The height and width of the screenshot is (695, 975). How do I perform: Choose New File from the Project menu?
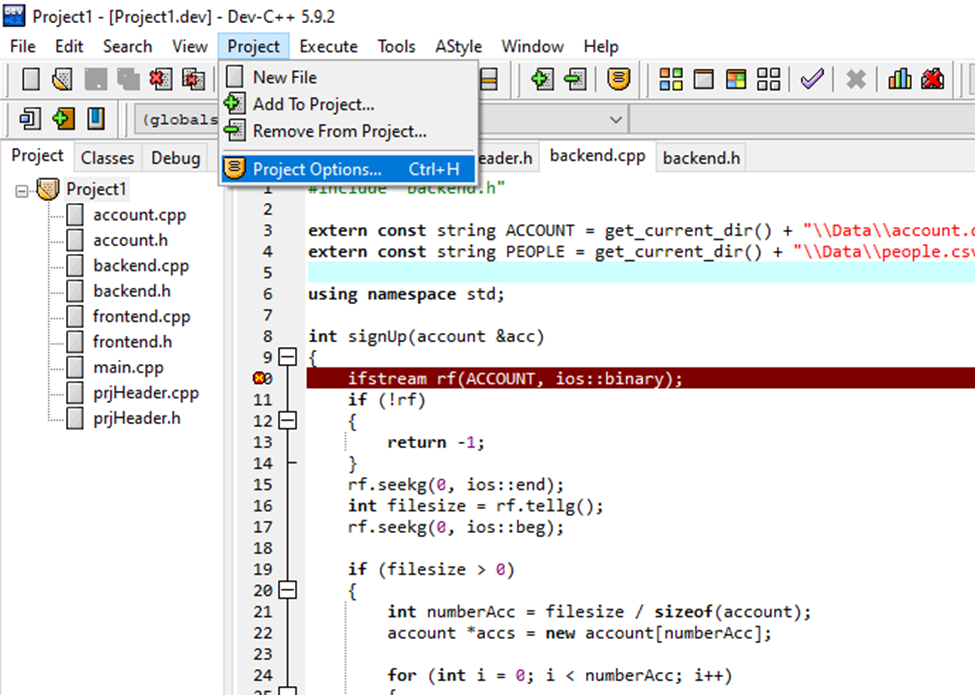(349, 77)
